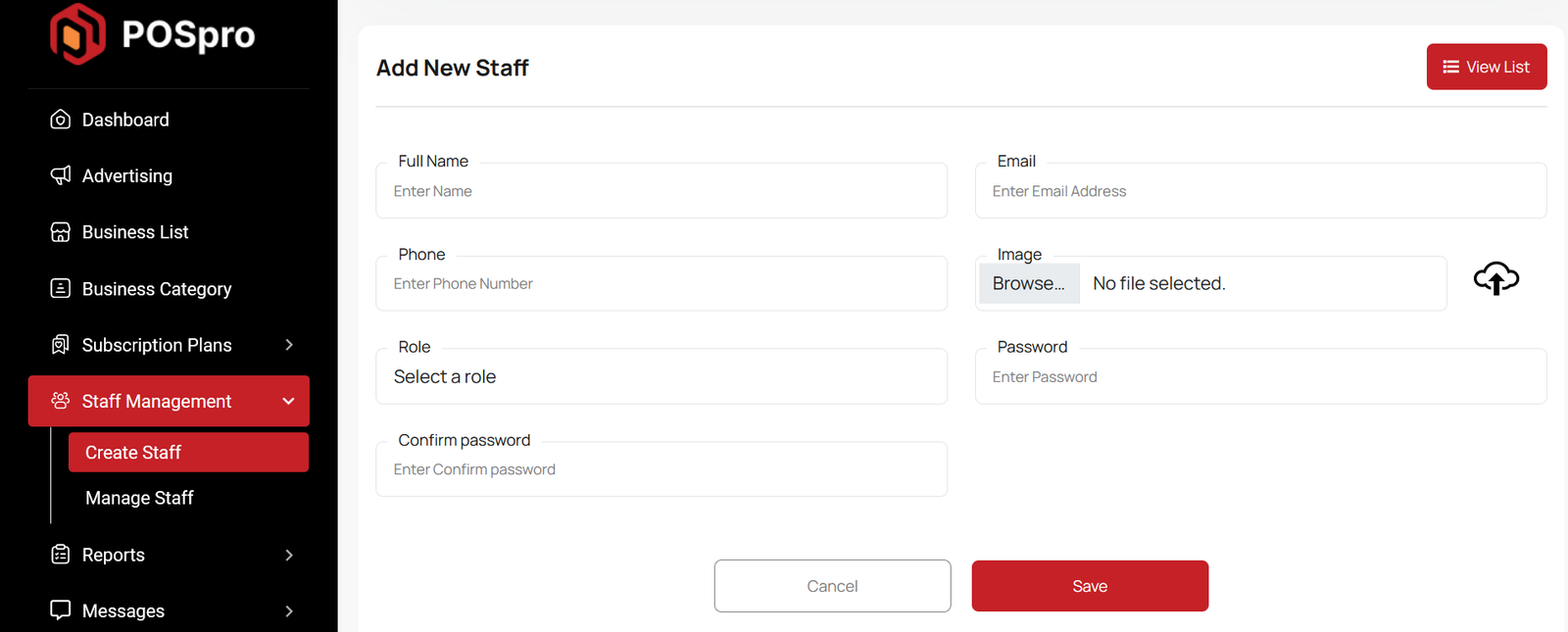Click the Browse file chooser button
This screenshot has height=632, width=1568.
pos(1029,283)
